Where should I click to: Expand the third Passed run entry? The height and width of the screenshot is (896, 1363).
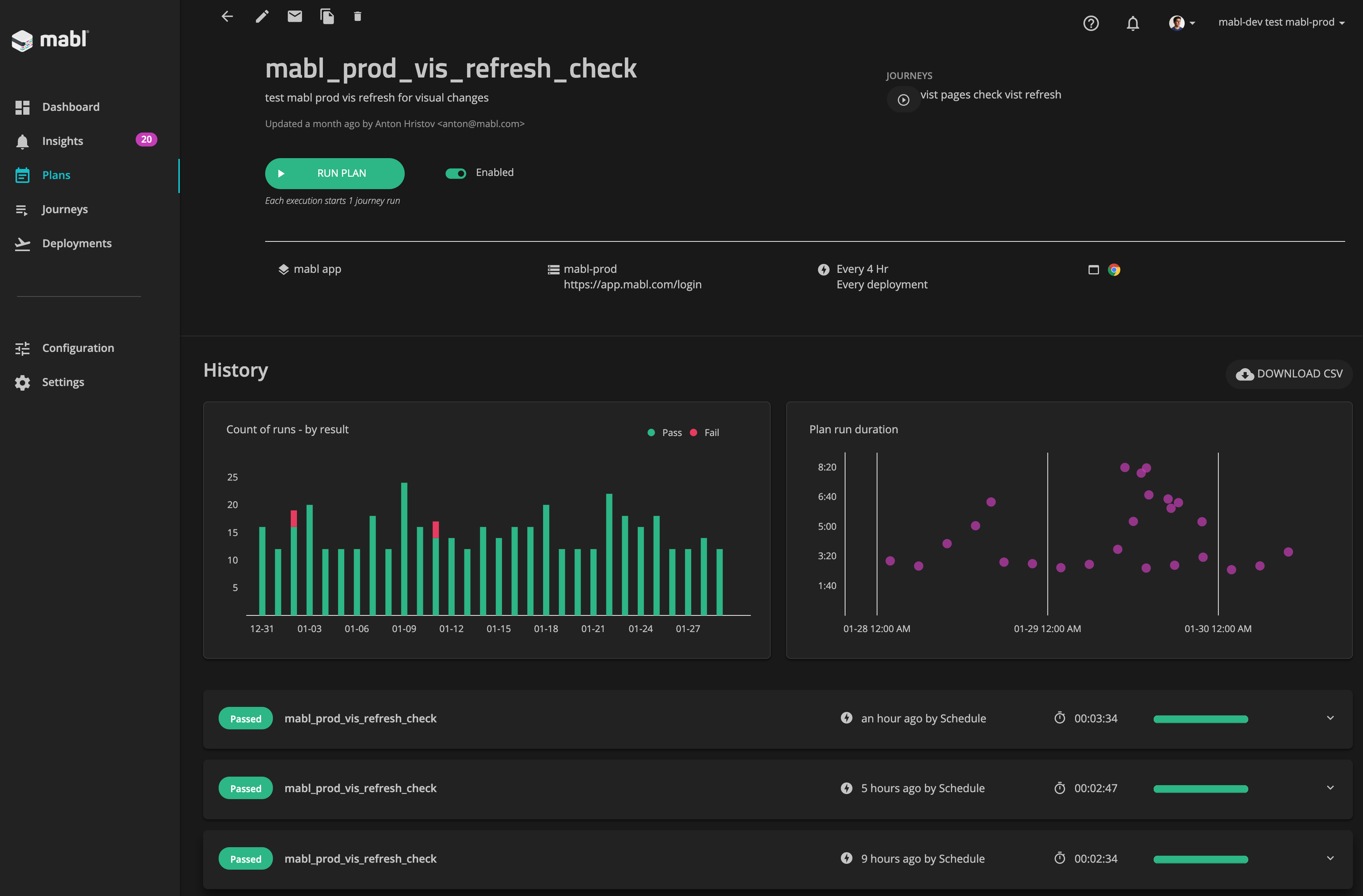pos(1330,858)
